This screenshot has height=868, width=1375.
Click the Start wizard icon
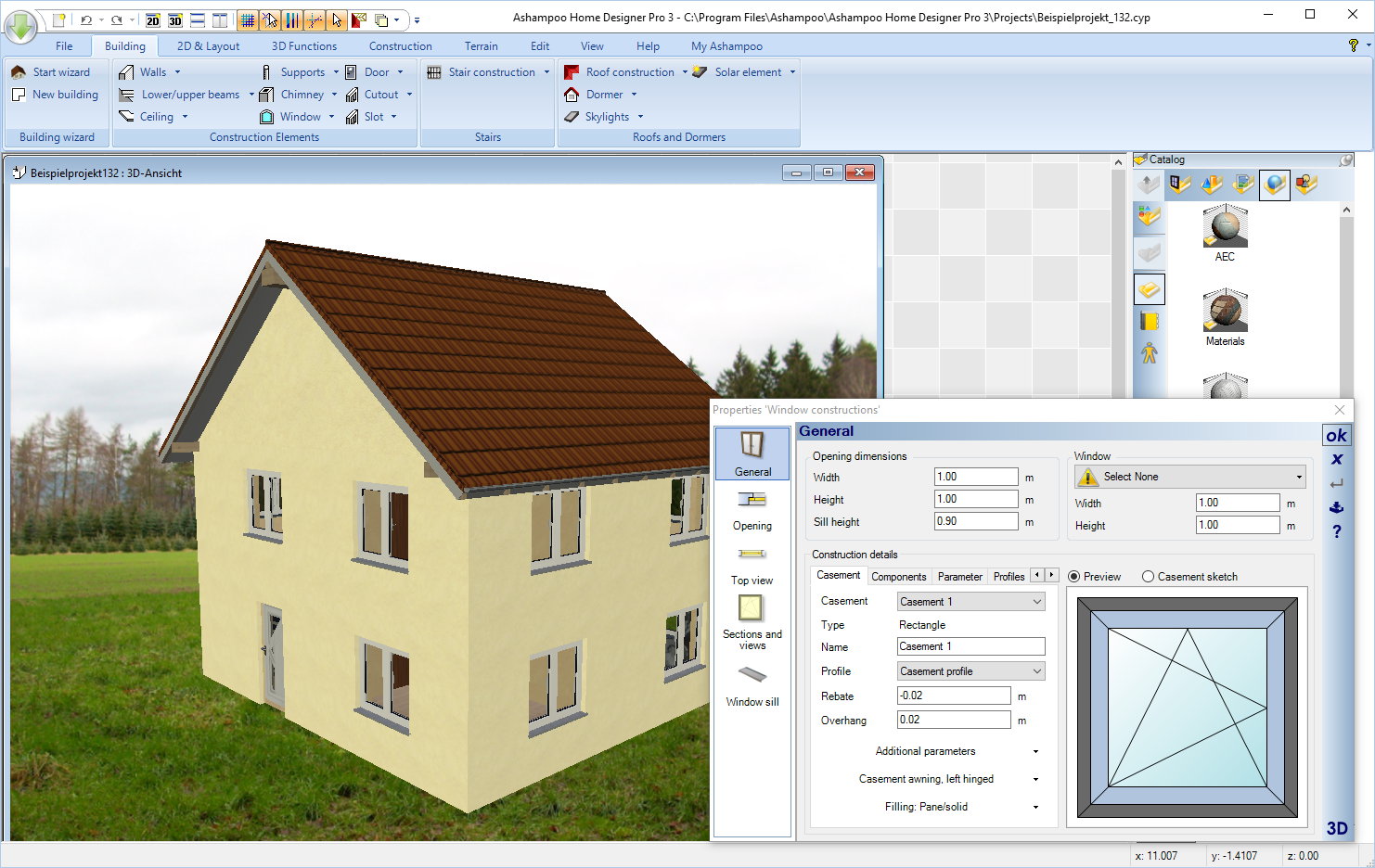click(x=19, y=72)
